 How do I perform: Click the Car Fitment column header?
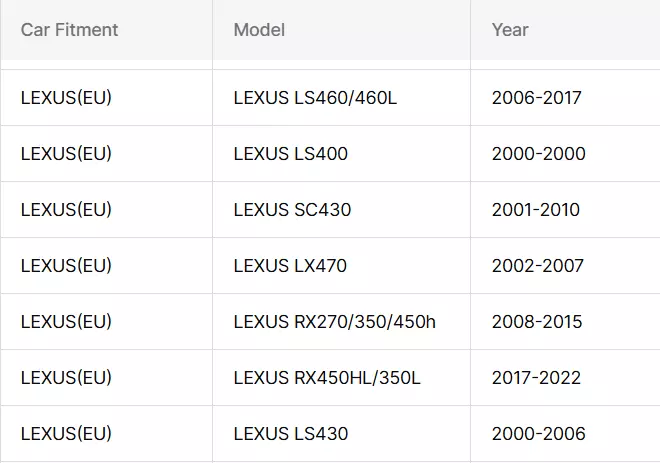tap(106, 30)
